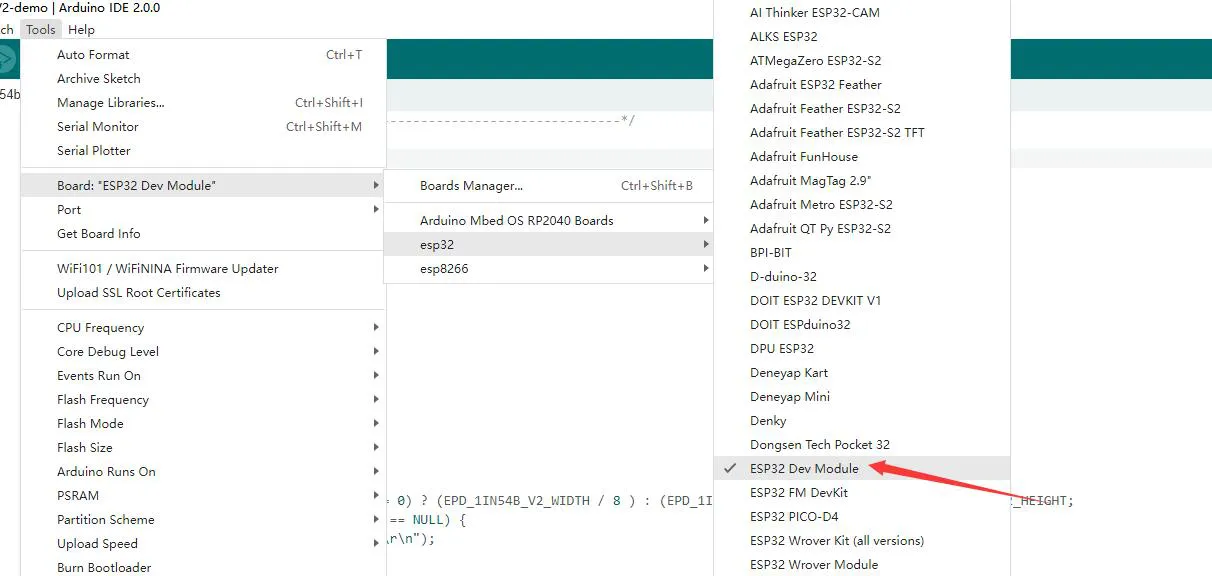Select D-duino-32 board
This screenshot has width=1212, height=576.
pos(862,277)
